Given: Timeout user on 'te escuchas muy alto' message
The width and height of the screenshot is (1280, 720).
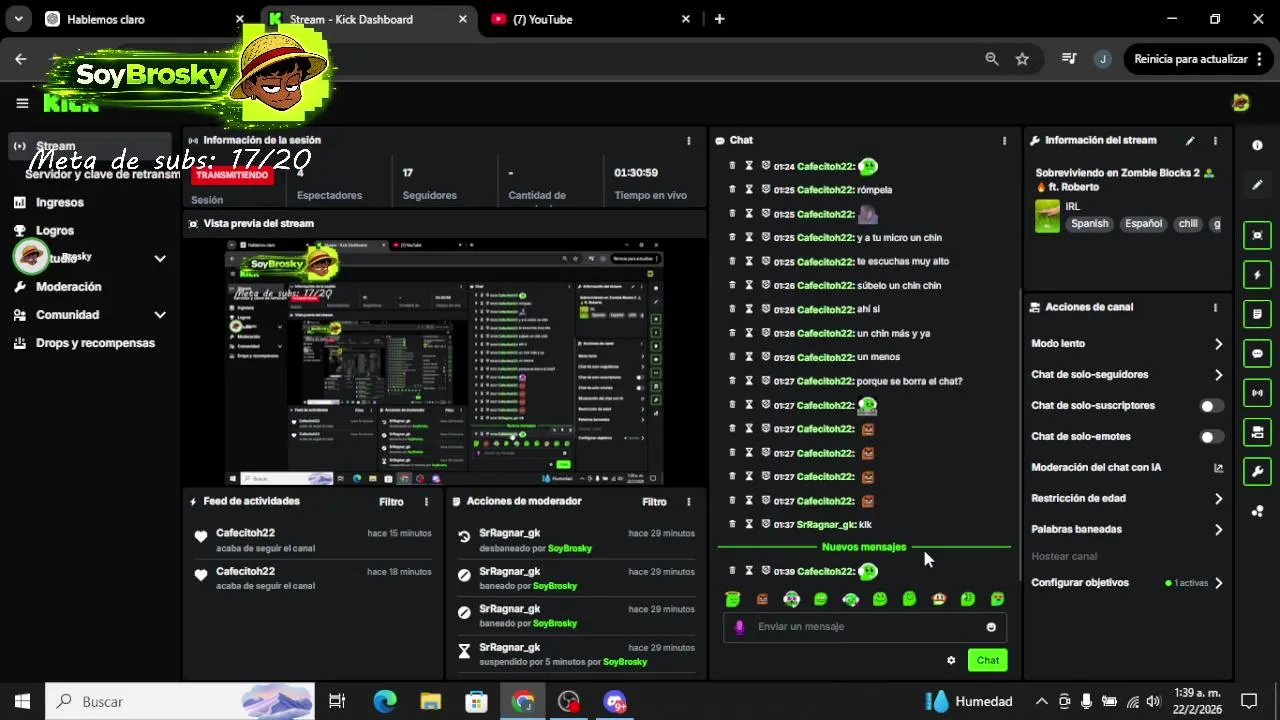Looking at the screenshot, I should (x=748, y=261).
